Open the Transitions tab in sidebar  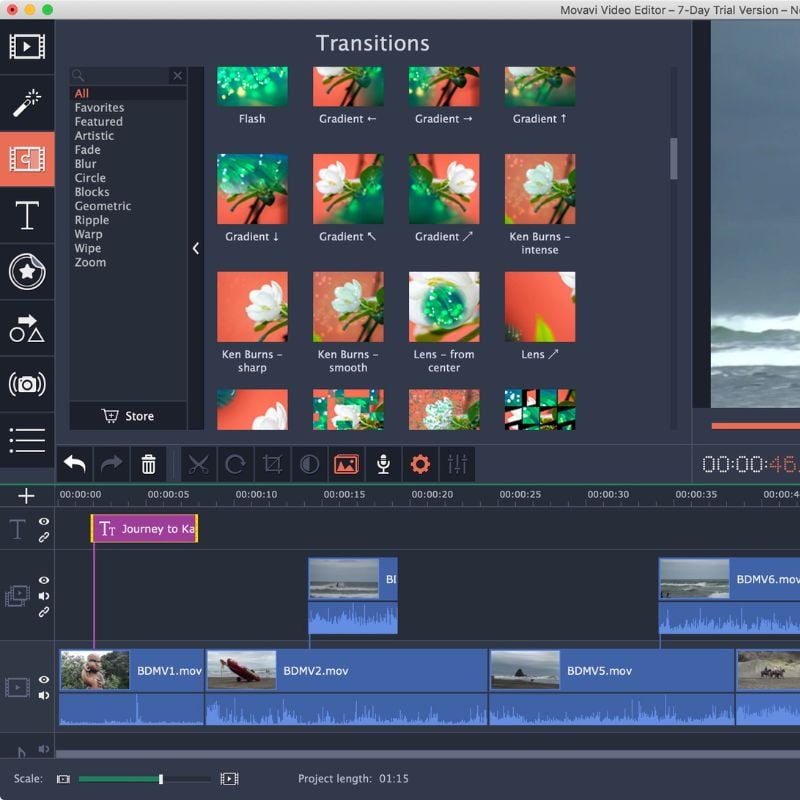[27, 159]
